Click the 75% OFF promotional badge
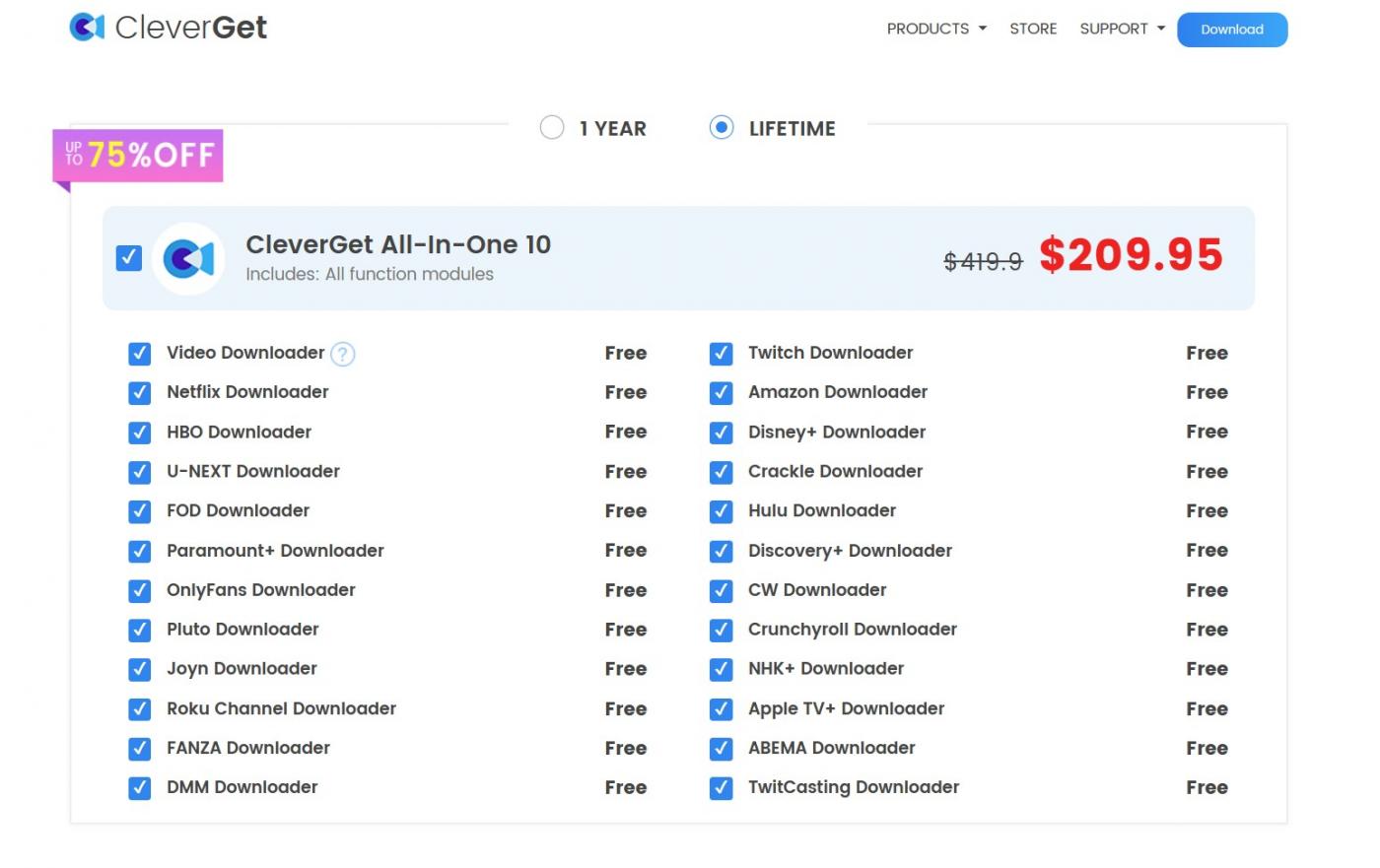The image size is (1380, 868). coord(137,155)
